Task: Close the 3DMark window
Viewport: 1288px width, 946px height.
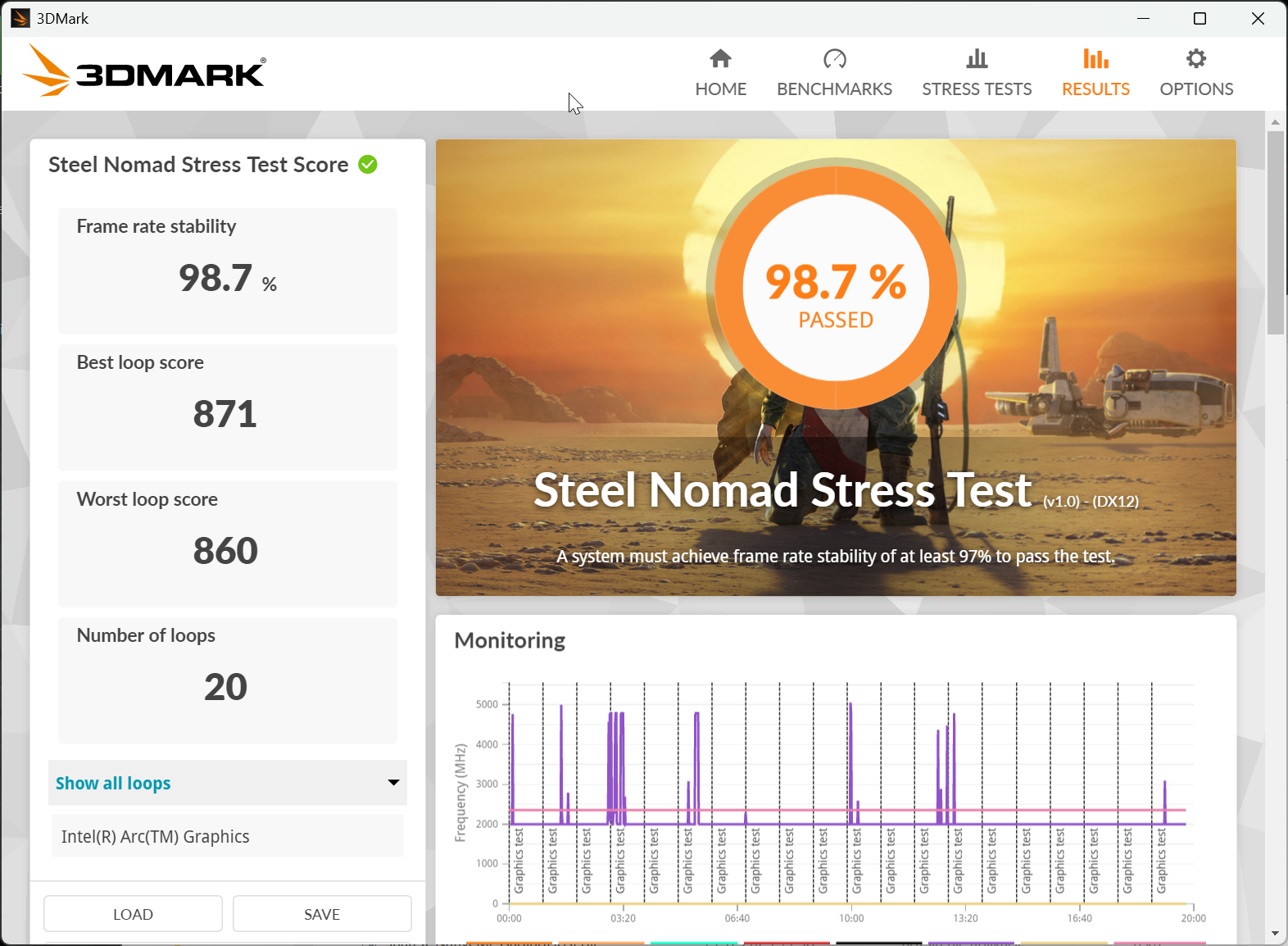Action: point(1258,18)
